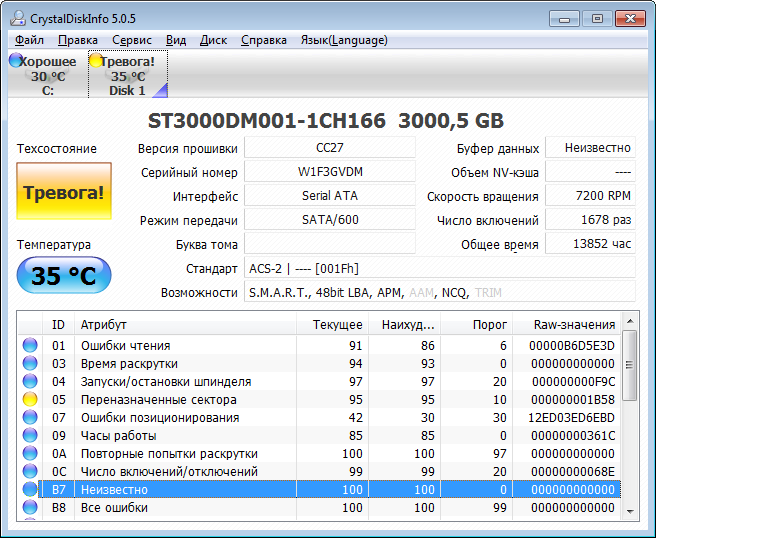Image resolution: width=769 pixels, height=560 pixels.
Task: Click the attribute list scrollbar thumb
Action: (630, 365)
